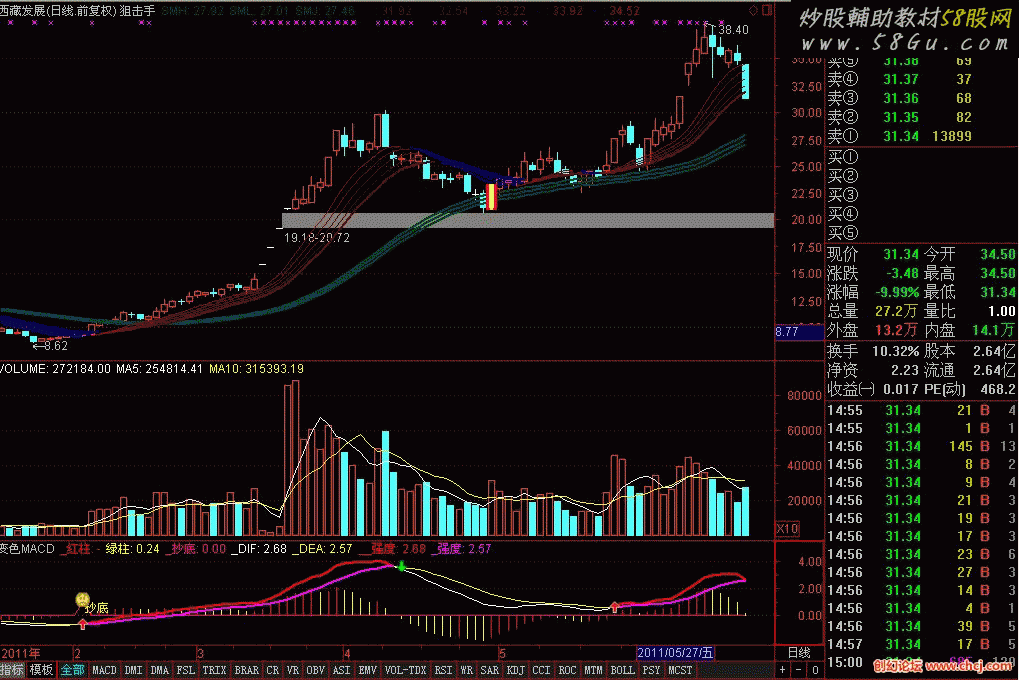The image size is (1019, 680).
Task: Click the 变色MACD indicator name label
Action: pyautogui.click(x=27, y=549)
